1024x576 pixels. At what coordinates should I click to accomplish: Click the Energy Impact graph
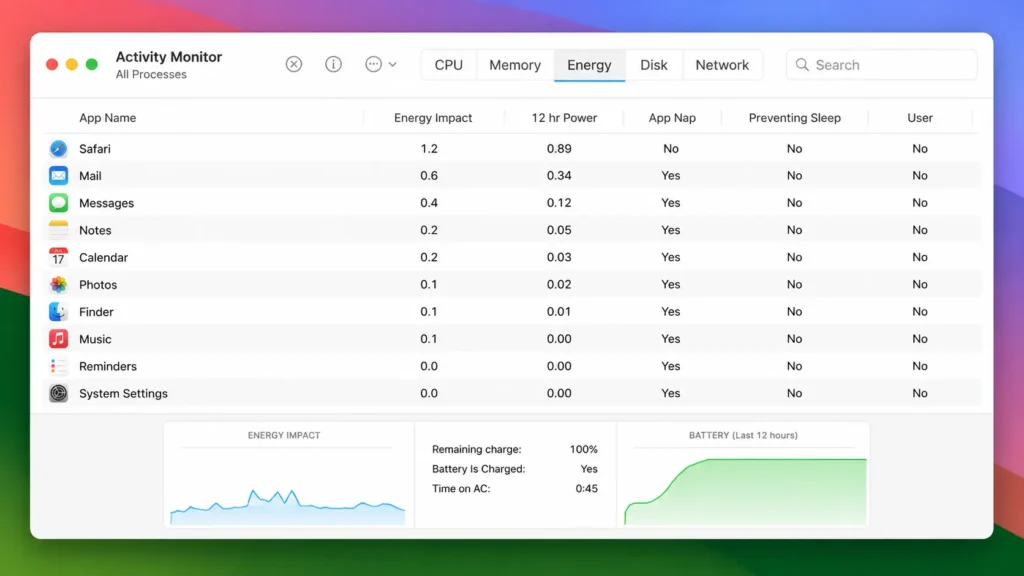287,507
